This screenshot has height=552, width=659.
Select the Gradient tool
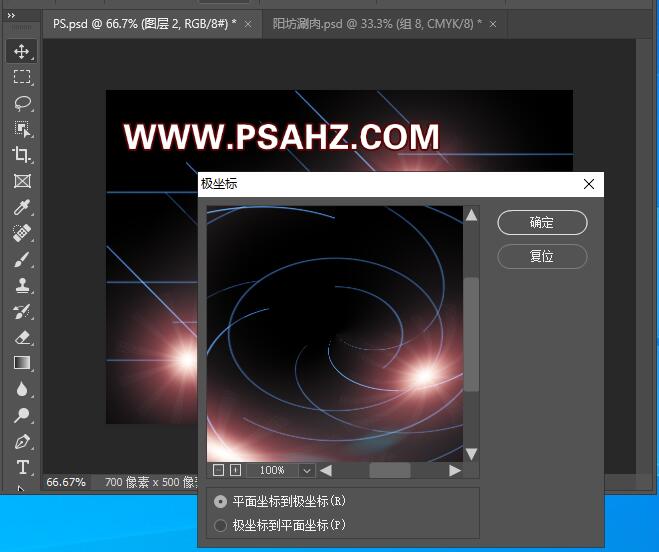click(21, 363)
